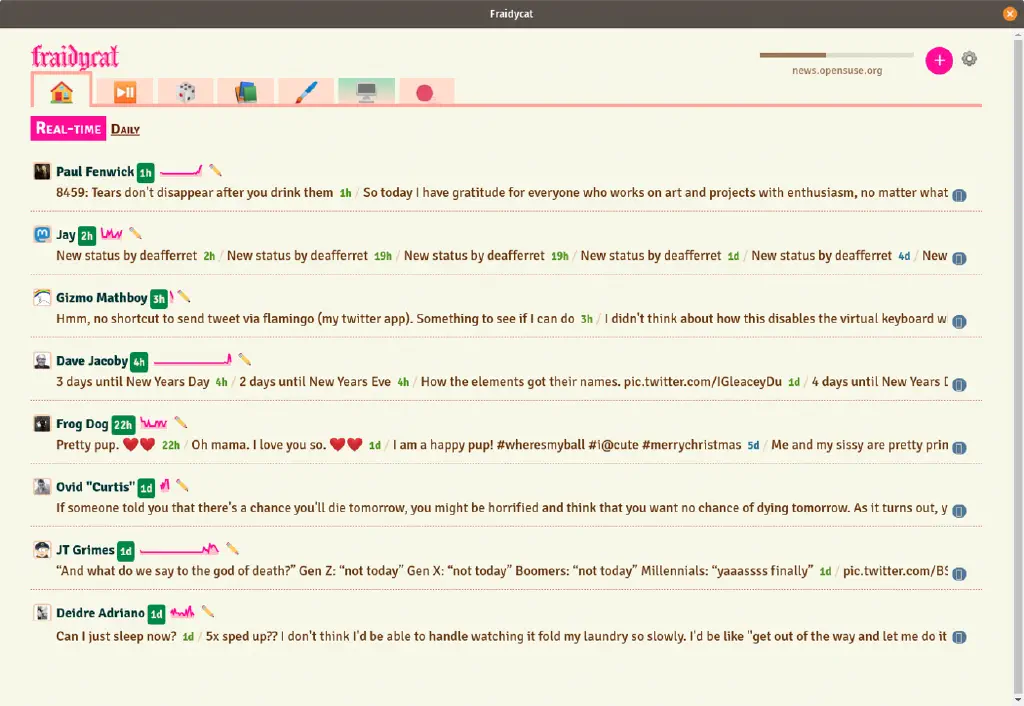Expand Paul Fenwick's posts with trailing icon
The width and height of the screenshot is (1024, 706).
click(959, 195)
